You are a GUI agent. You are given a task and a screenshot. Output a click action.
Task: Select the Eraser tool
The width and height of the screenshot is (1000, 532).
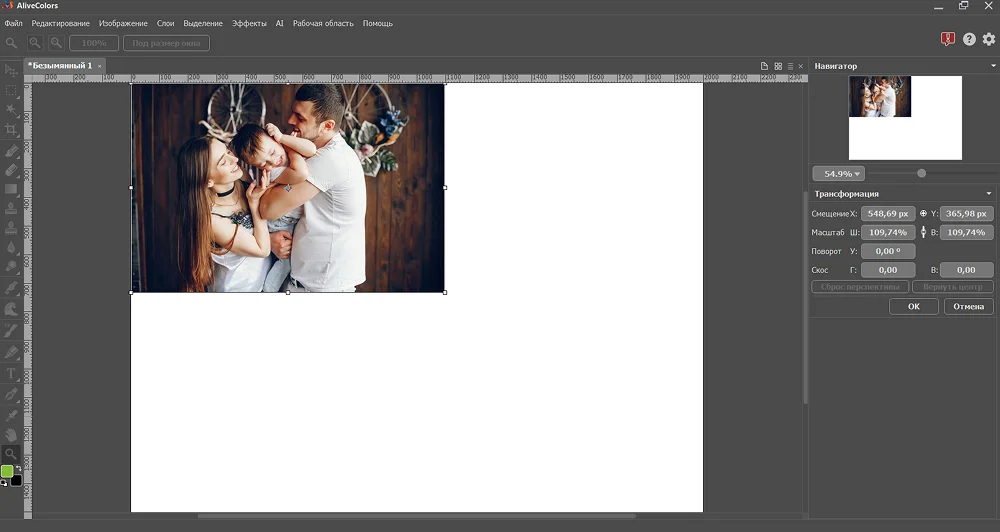[x=12, y=170]
